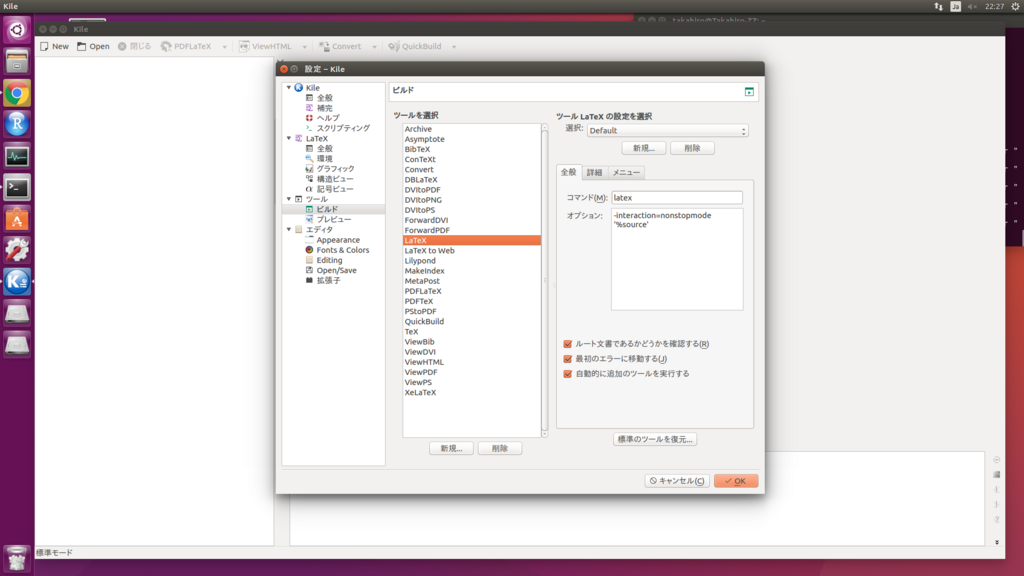Open Terminal from launcher
This screenshot has width=1024, height=576.
(16, 187)
